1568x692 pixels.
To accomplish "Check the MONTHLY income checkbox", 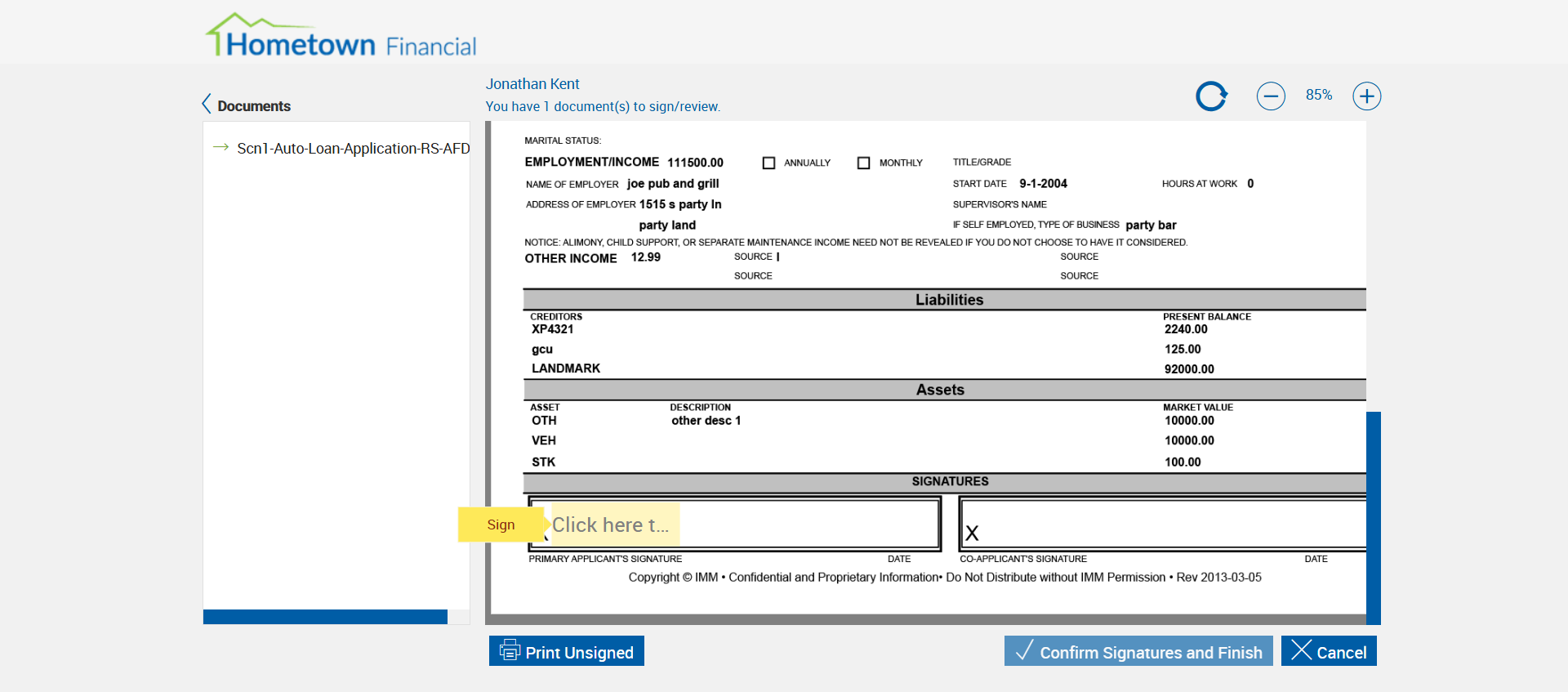I will (863, 163).
